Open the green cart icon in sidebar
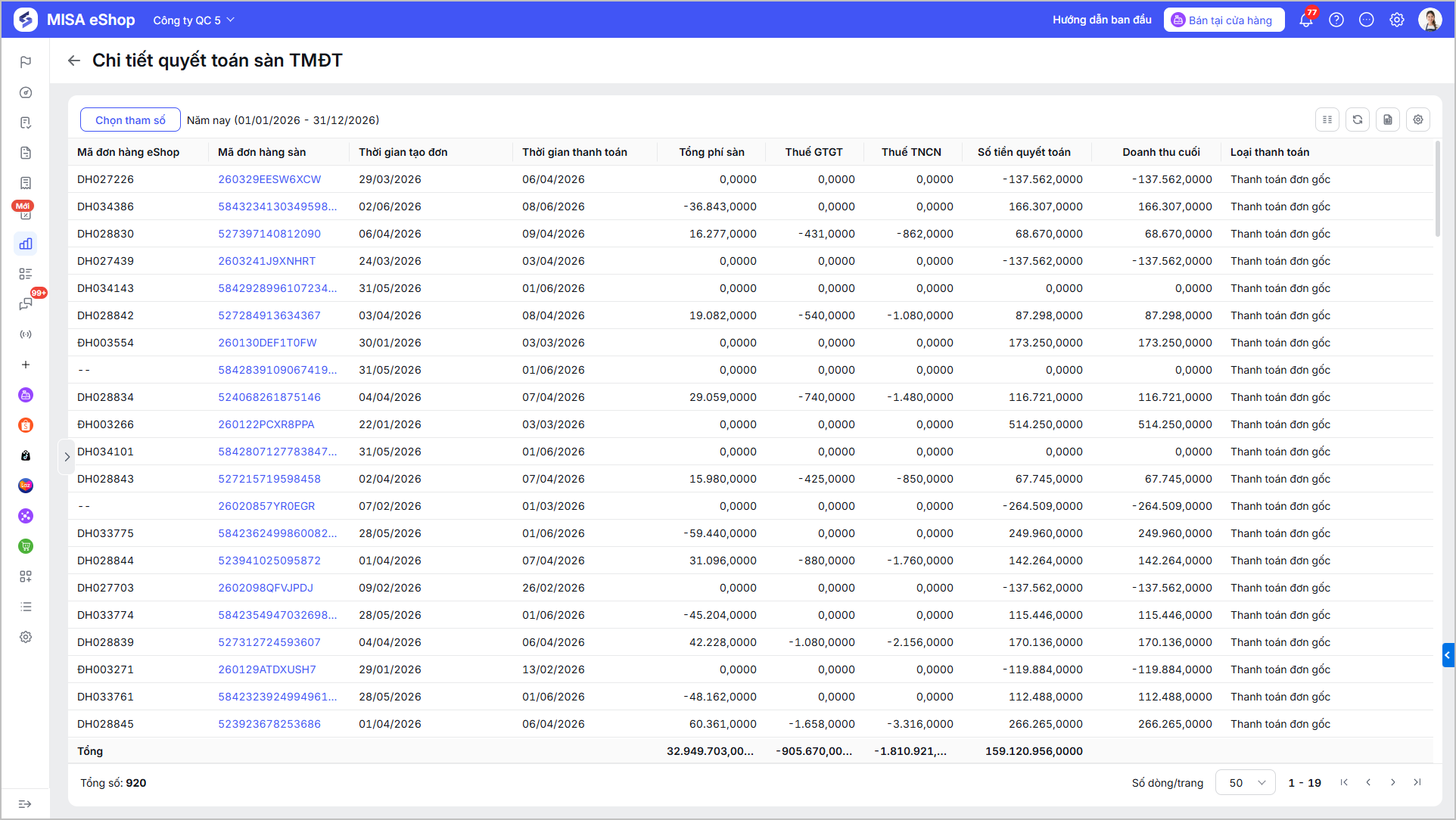The height and width of the screenshot is (820, 1456). tap(26, 546)
